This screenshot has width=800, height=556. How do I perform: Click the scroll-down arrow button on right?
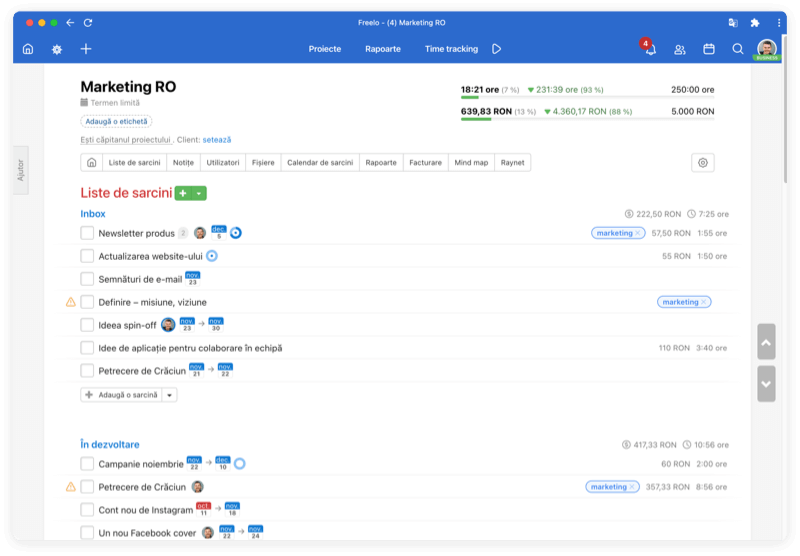766,383
